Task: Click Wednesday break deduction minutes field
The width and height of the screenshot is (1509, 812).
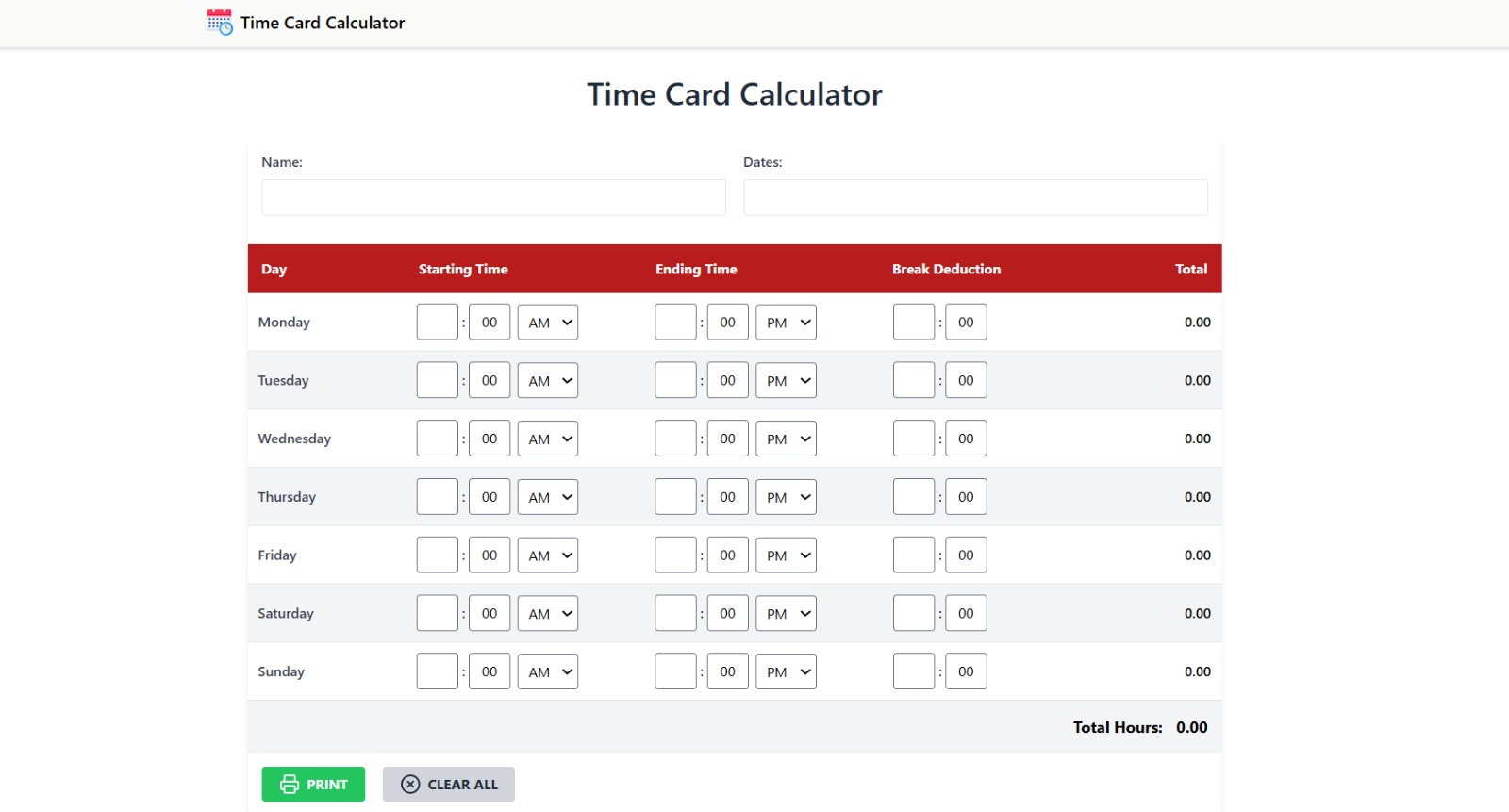Action: click(x=967, y=439)
